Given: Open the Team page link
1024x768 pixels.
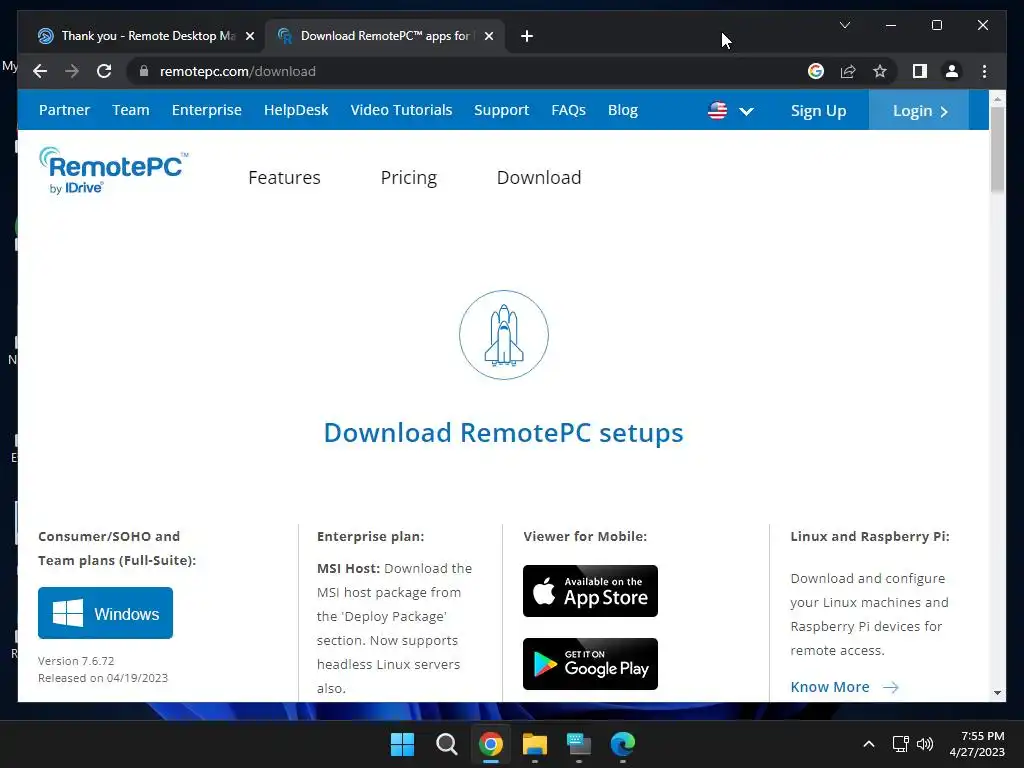Looking at the screenshot, I should (x=131, y=110).
